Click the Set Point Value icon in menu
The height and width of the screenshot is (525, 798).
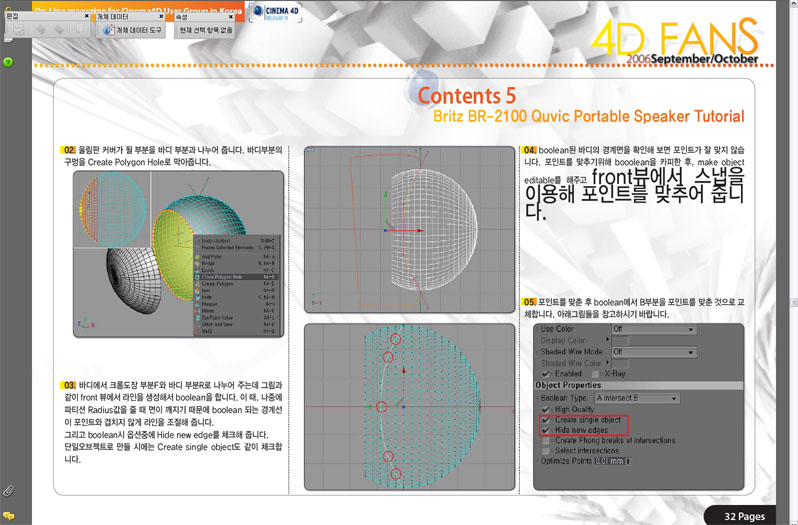[197, 317]
